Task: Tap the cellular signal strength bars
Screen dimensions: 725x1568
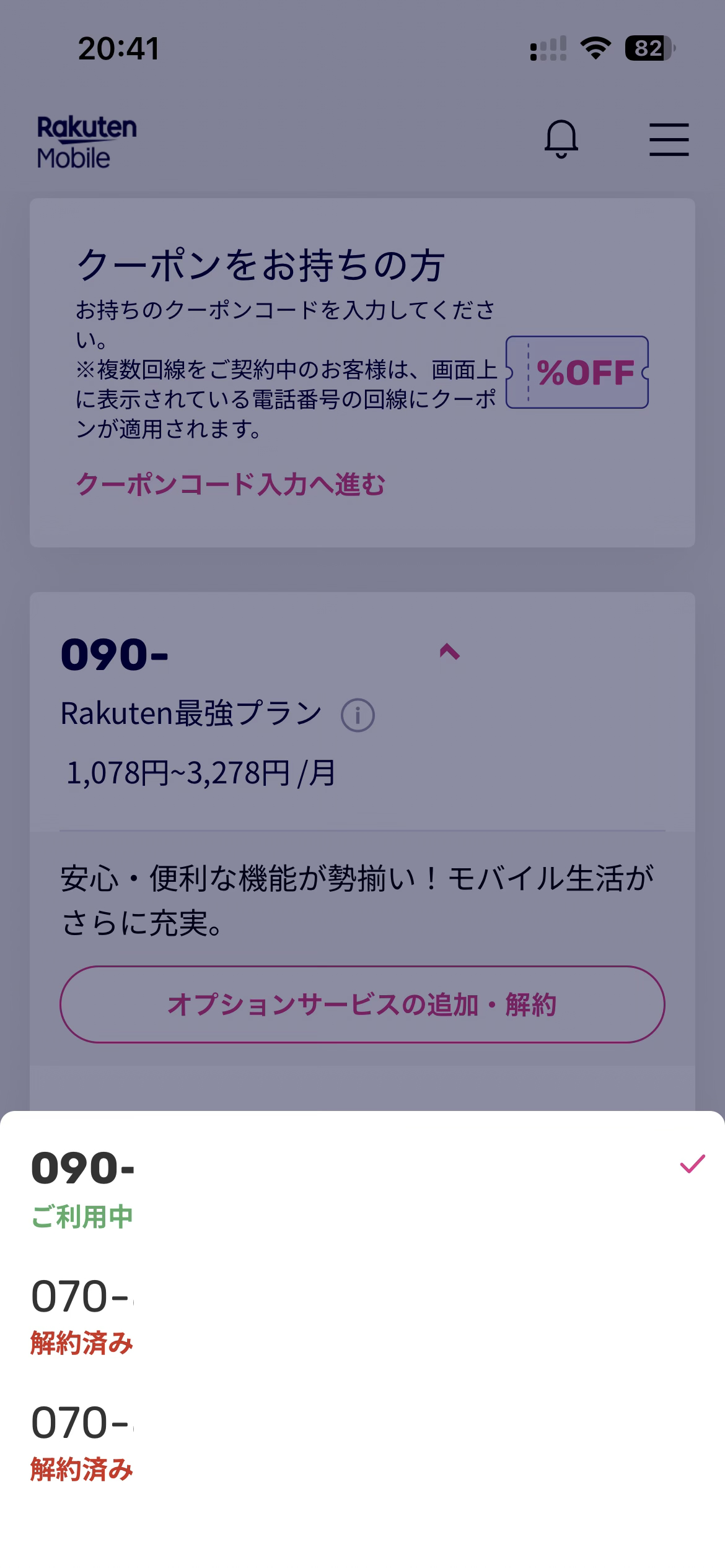Action: click(548, 48)
